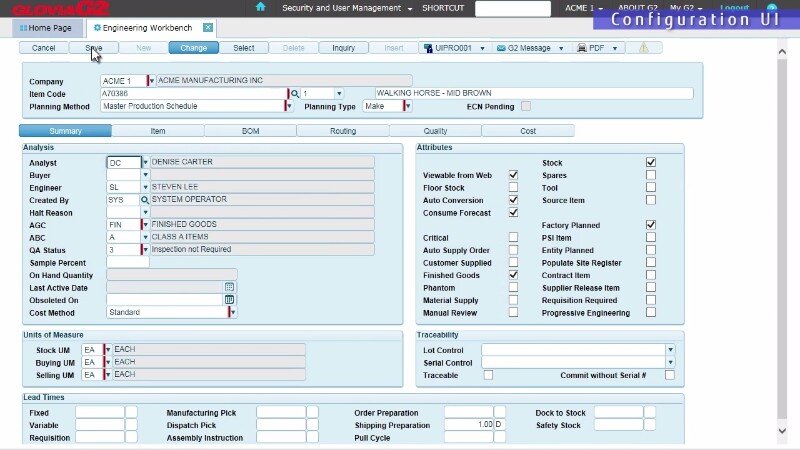Open the PDF printer toolbar button
The height and width of the screenshot is (450, 800).
[598, 47]
